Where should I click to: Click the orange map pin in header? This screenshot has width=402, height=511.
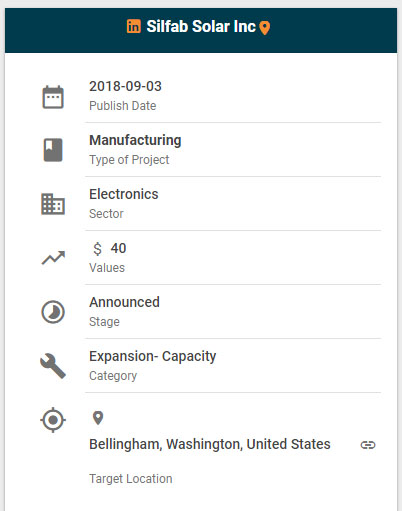tap(265, 28)
